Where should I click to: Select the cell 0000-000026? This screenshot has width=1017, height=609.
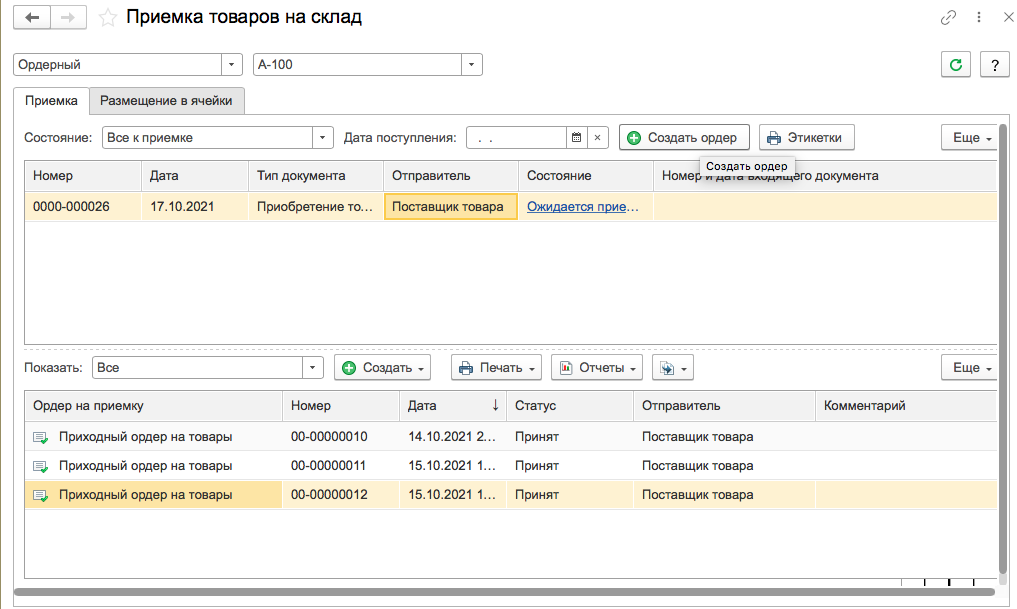(x=83, y=207)
